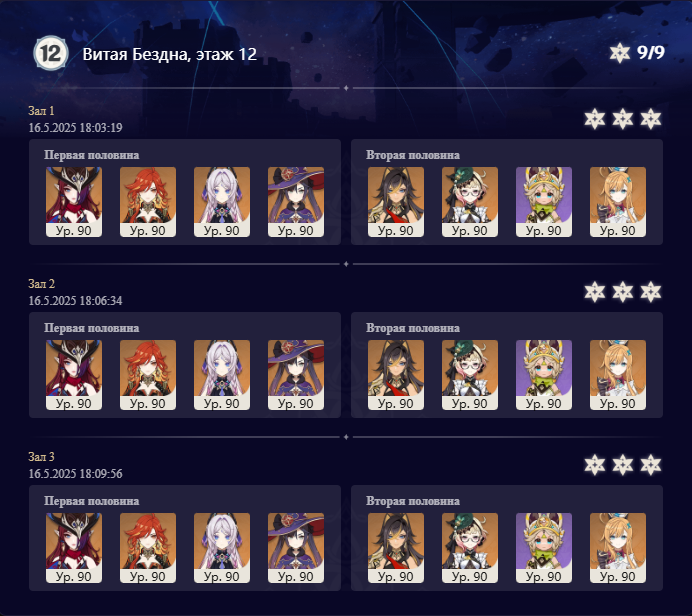This screenshot has width=692, height=616.
Task: Click blonde character portrait in Зал 2 second half
Action: coord(618,375)
